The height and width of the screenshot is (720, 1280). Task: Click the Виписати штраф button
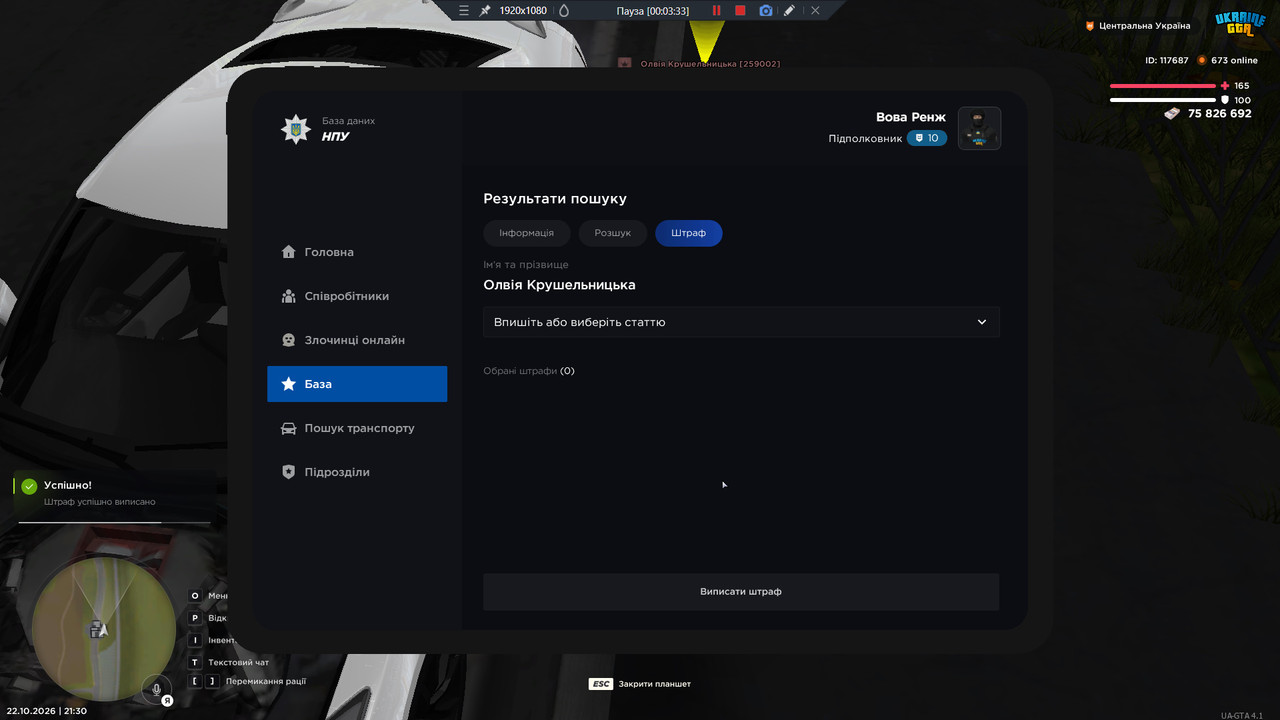pos(741,592)
